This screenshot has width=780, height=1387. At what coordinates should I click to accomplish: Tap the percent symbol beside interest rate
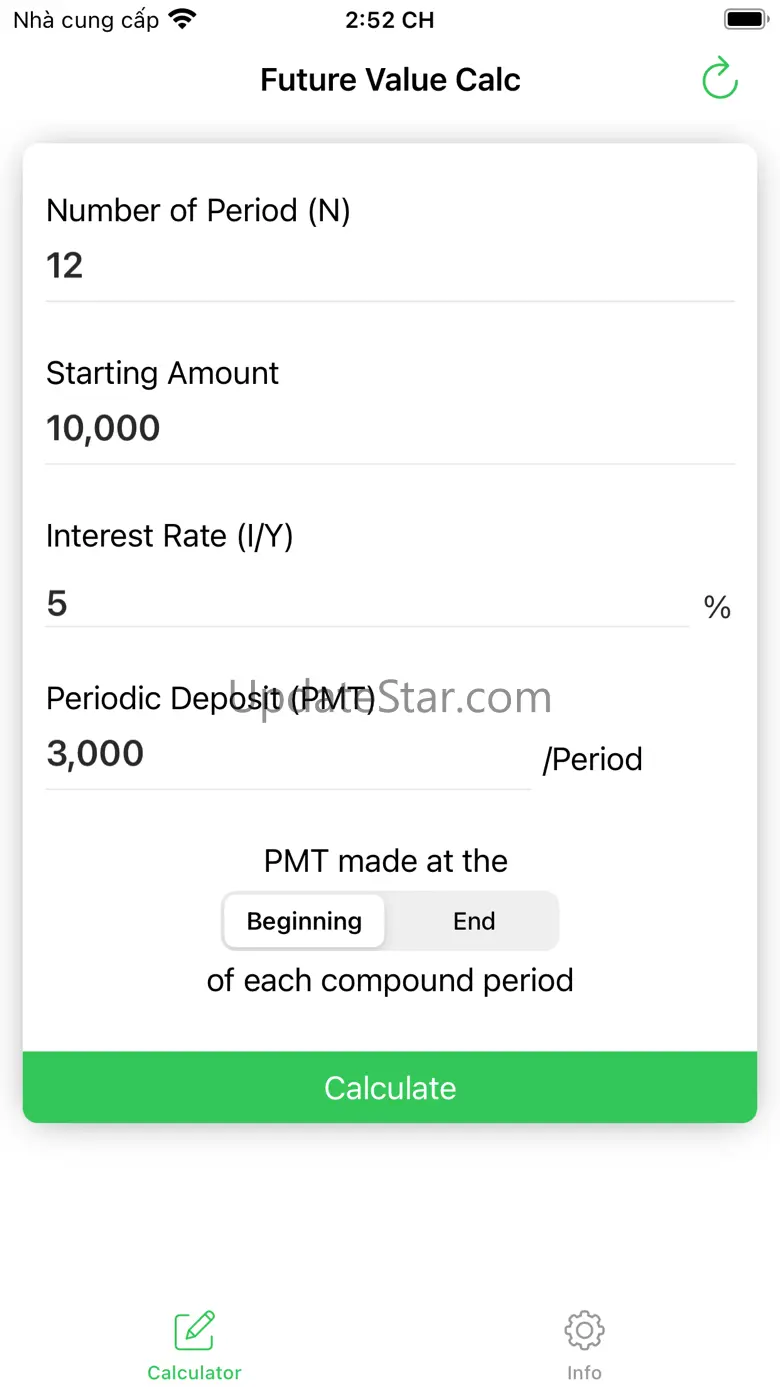pos(717,607)
